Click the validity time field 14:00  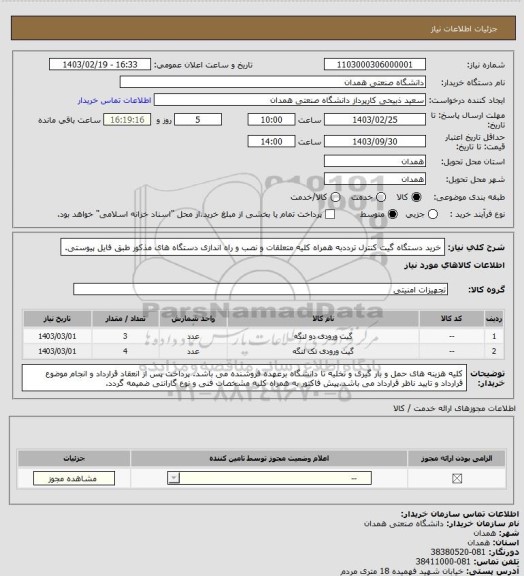(272, 141)
